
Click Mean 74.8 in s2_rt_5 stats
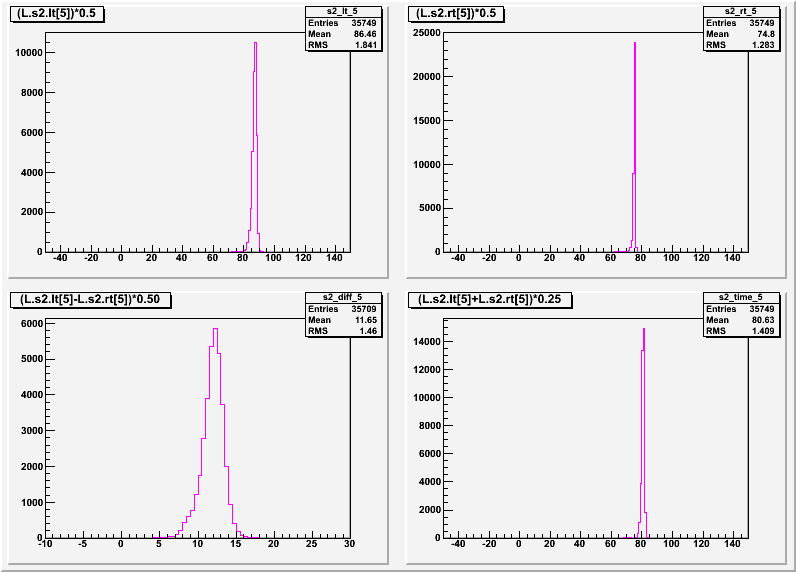pyautogui.click(x=741, y=34)
